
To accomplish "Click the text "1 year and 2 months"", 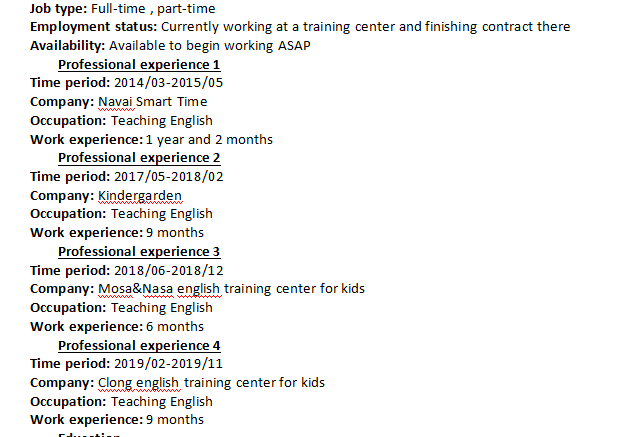I will coord(209,140).
